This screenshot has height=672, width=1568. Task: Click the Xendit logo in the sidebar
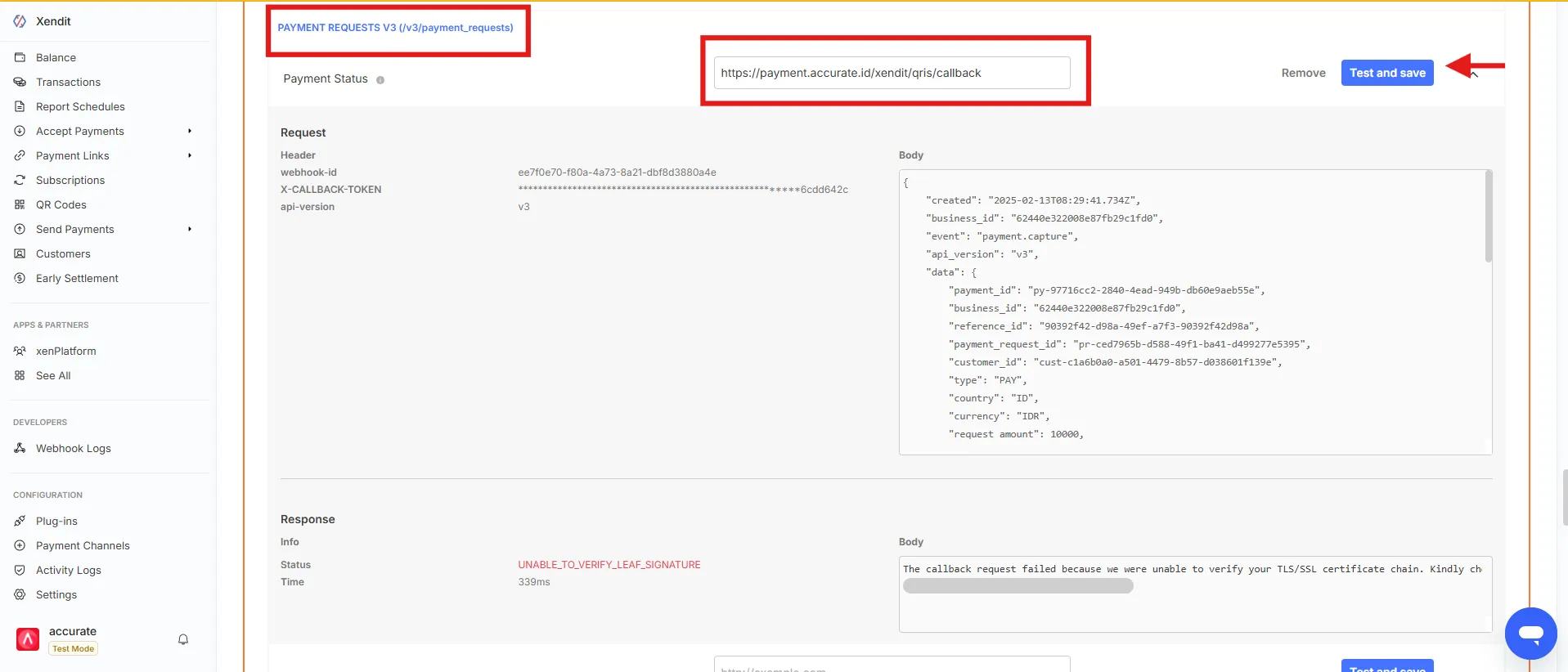point(20,21)
